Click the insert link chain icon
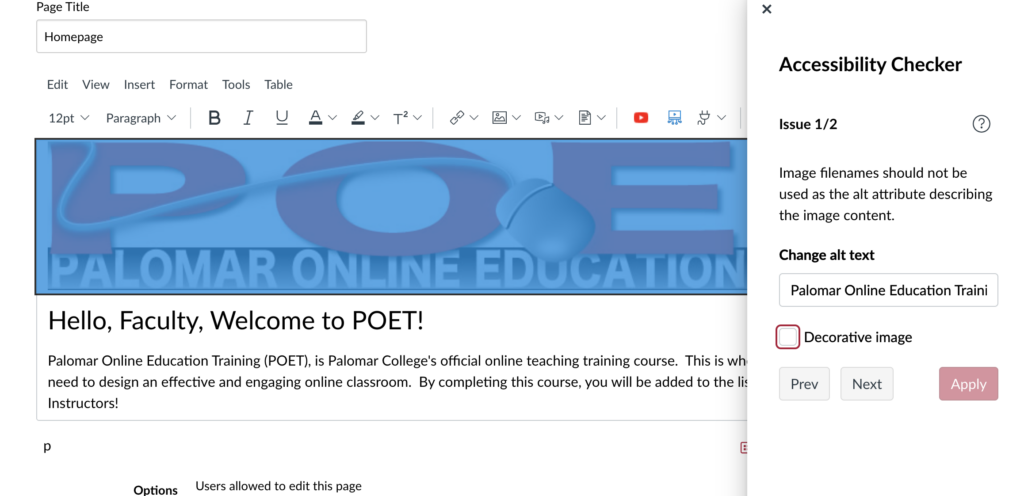 coord(457,118)
